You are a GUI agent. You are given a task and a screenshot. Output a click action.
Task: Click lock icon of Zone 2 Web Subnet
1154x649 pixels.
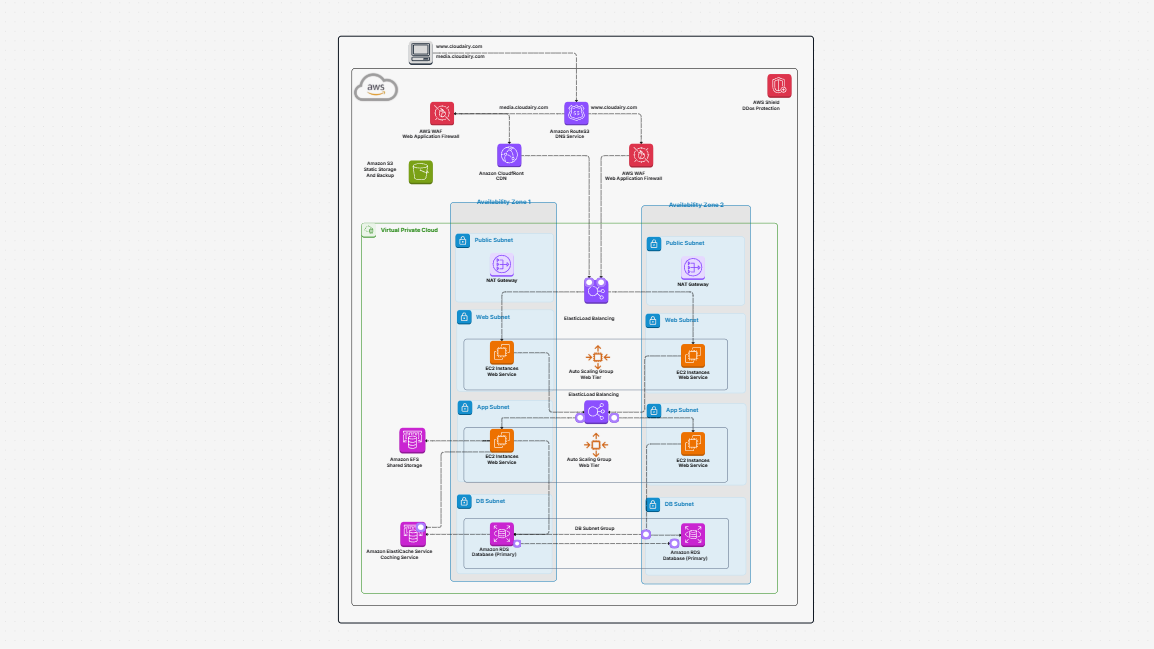[x=653, y=321]
